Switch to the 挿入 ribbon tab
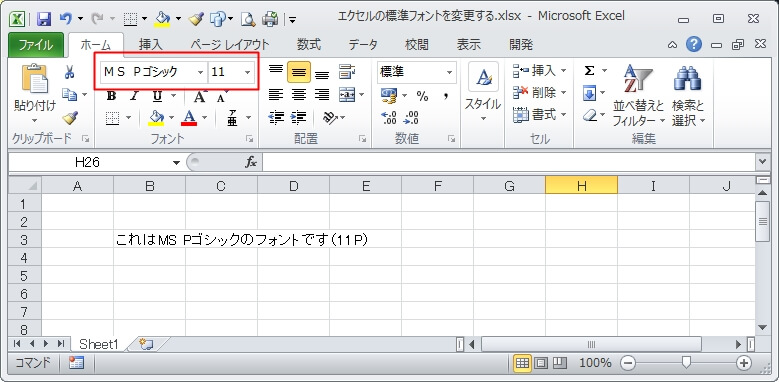The height and width of the screenshot is (382, 779). (151, 45)
